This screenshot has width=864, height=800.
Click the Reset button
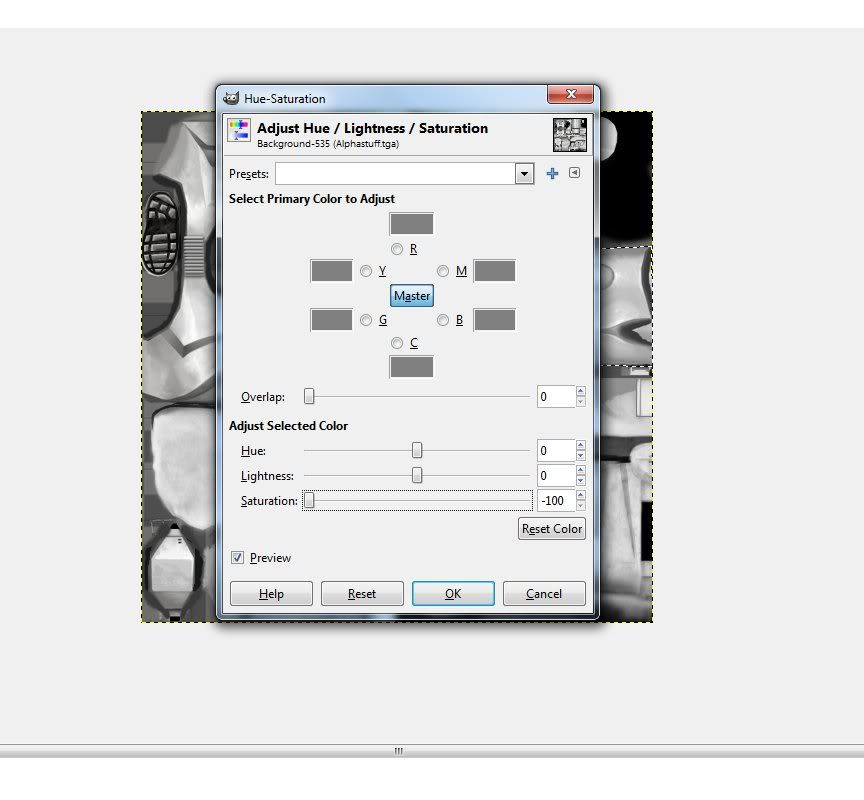tap(362, 594)
